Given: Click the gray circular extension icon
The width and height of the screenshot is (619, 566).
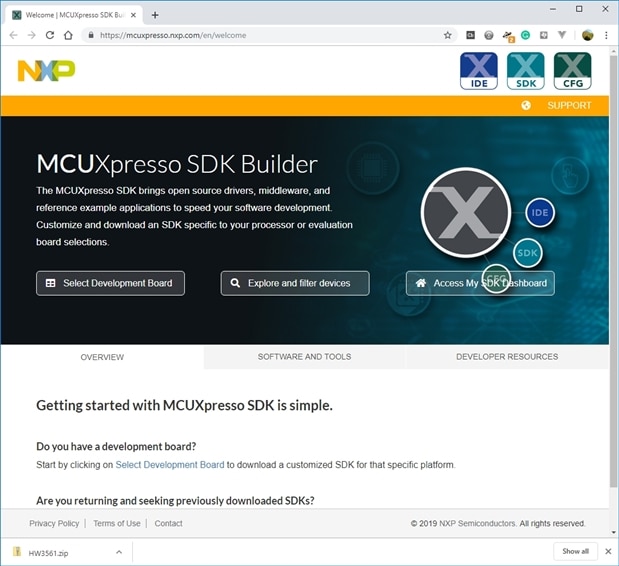Looking at the screenshot, I should [x=489, y=35].
